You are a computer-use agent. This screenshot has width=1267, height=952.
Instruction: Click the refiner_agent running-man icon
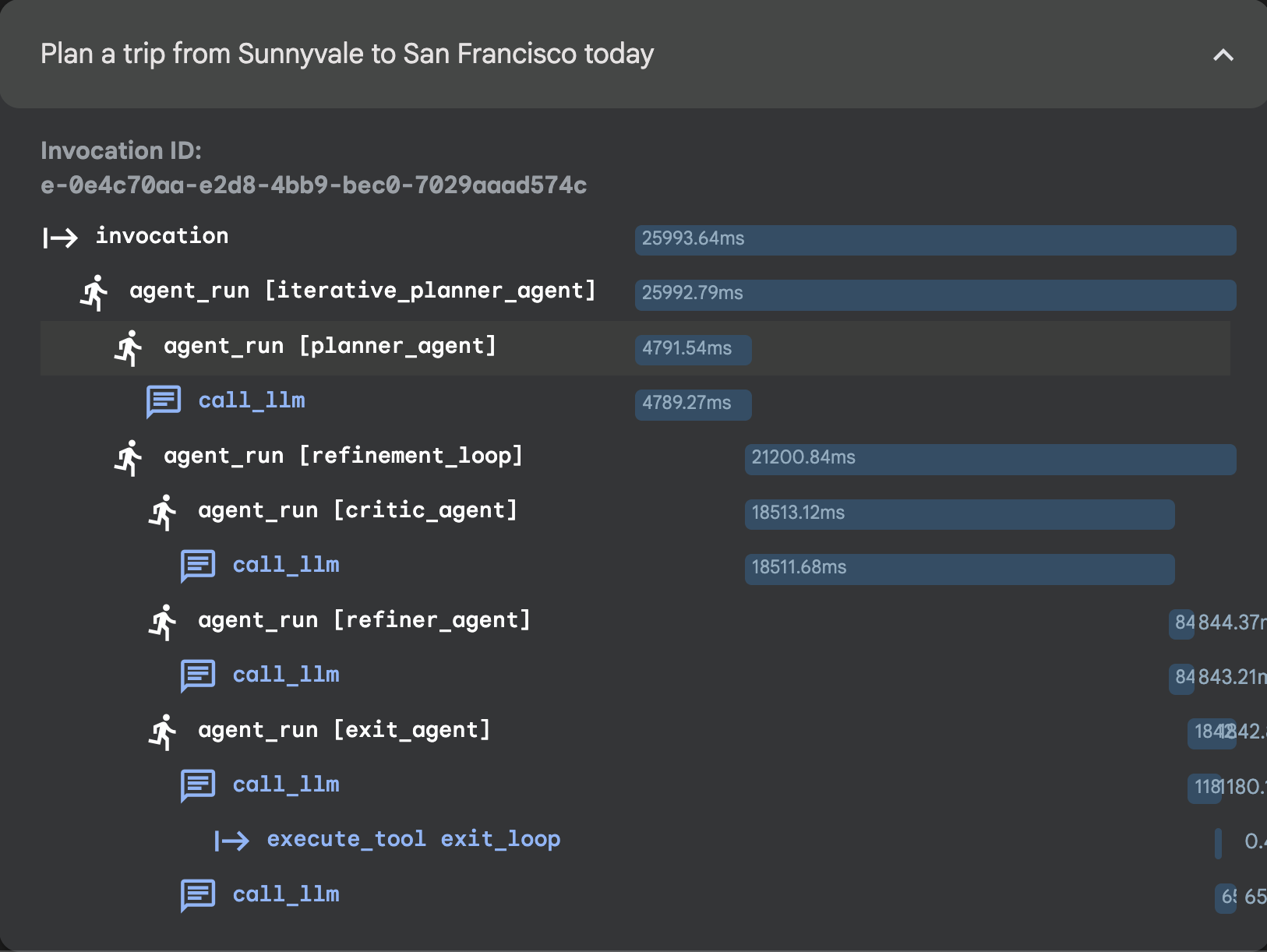[163, 622]
